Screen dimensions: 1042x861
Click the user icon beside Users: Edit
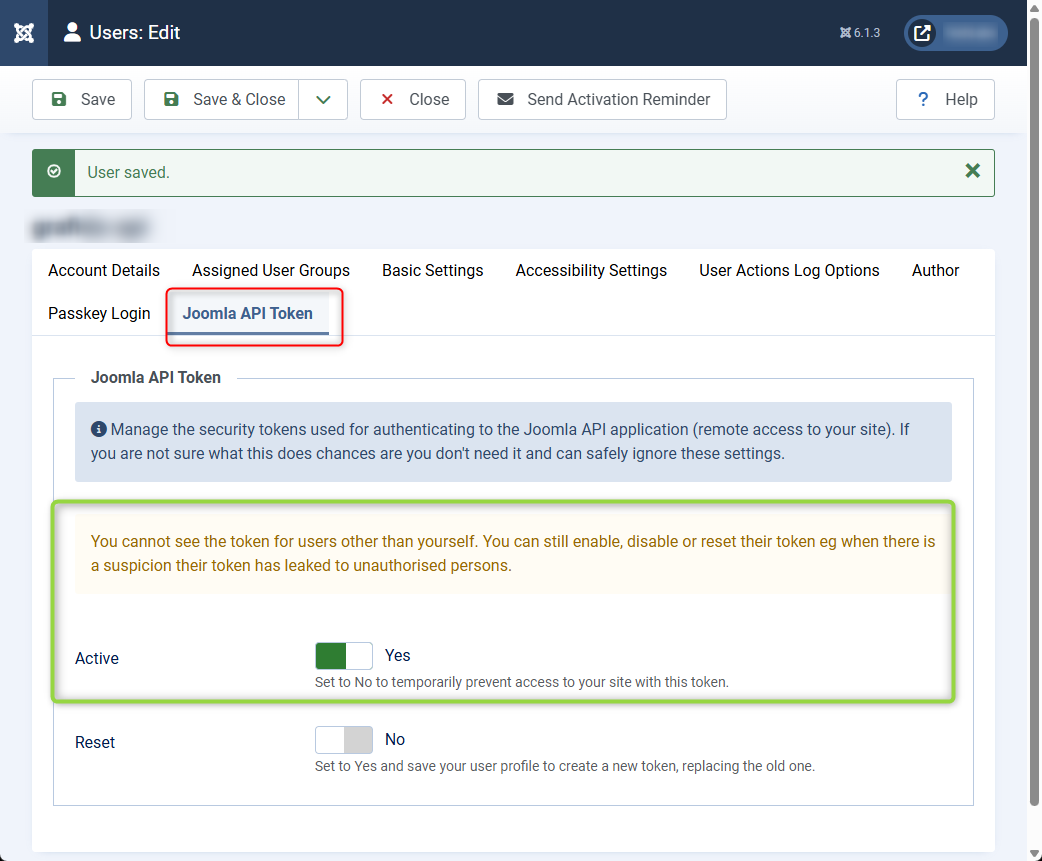(x=72, y=33)
